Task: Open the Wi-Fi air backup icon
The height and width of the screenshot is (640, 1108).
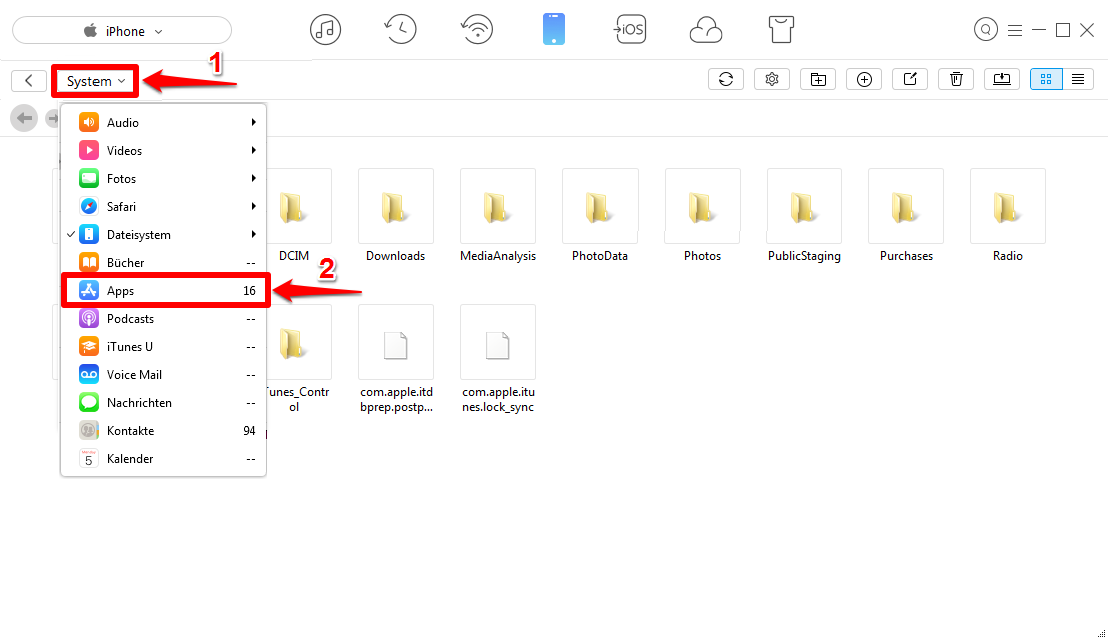Action: [x=477, y=30]
